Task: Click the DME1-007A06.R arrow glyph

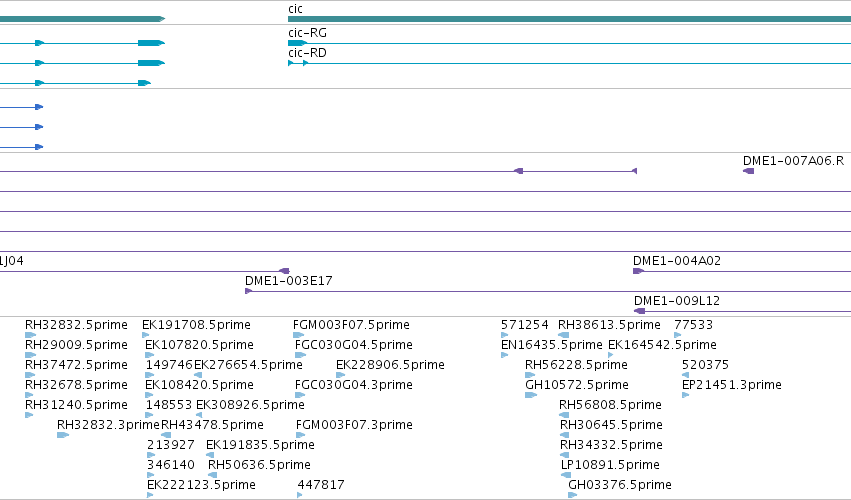Action: pos(748,171)
